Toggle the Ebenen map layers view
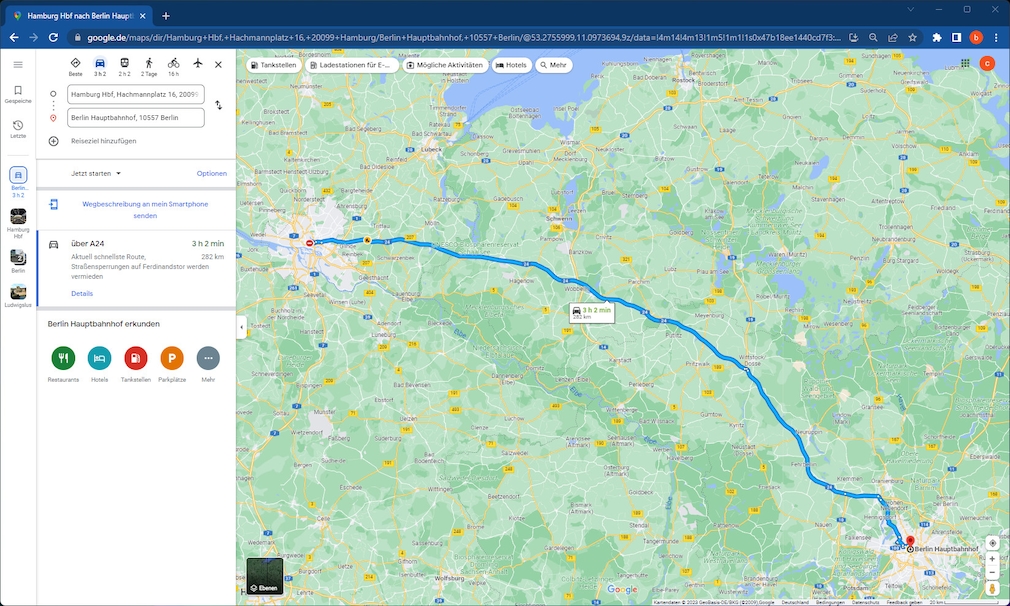This screenshot has width=1010, height=606. [265, 576]
